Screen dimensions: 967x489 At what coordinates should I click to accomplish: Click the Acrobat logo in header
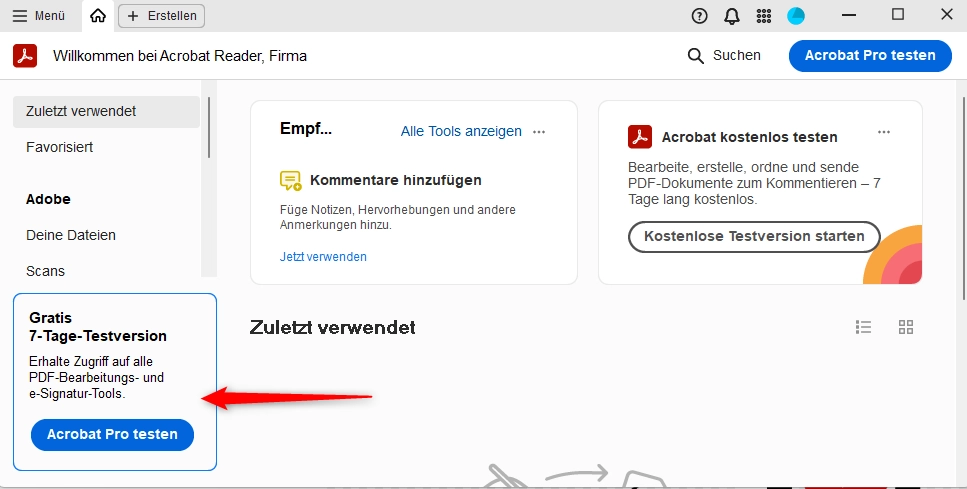pos(25,55)
